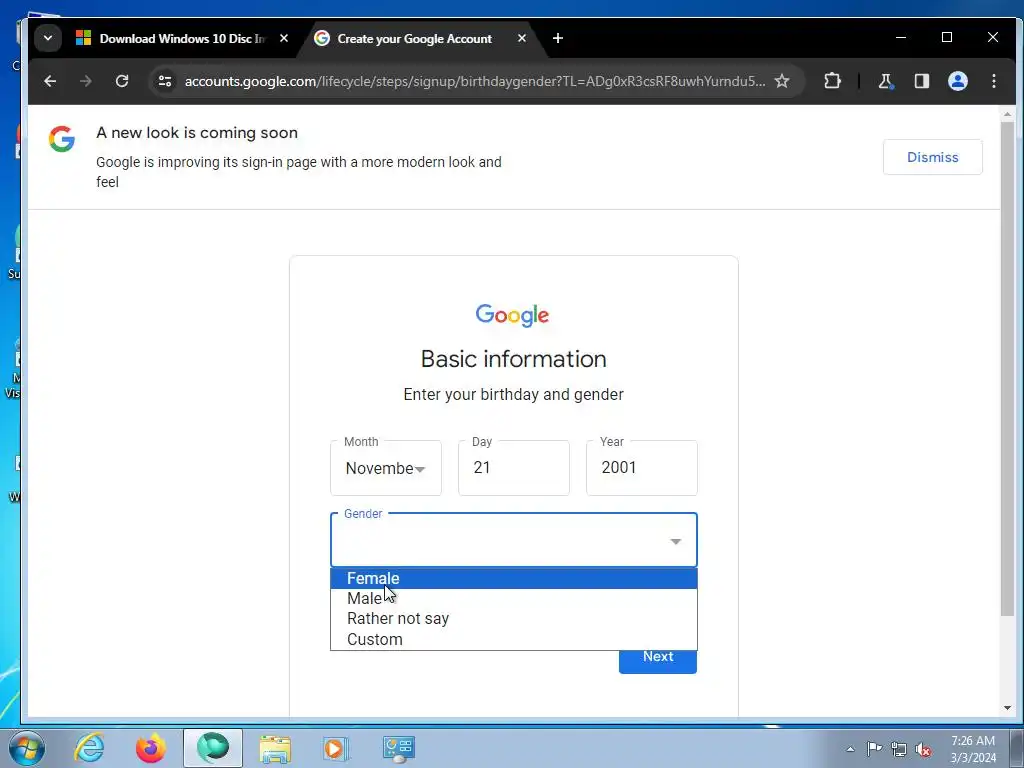1024x768 pixels.
Task: Open the network tray icon
Action: tap(899, 749)
